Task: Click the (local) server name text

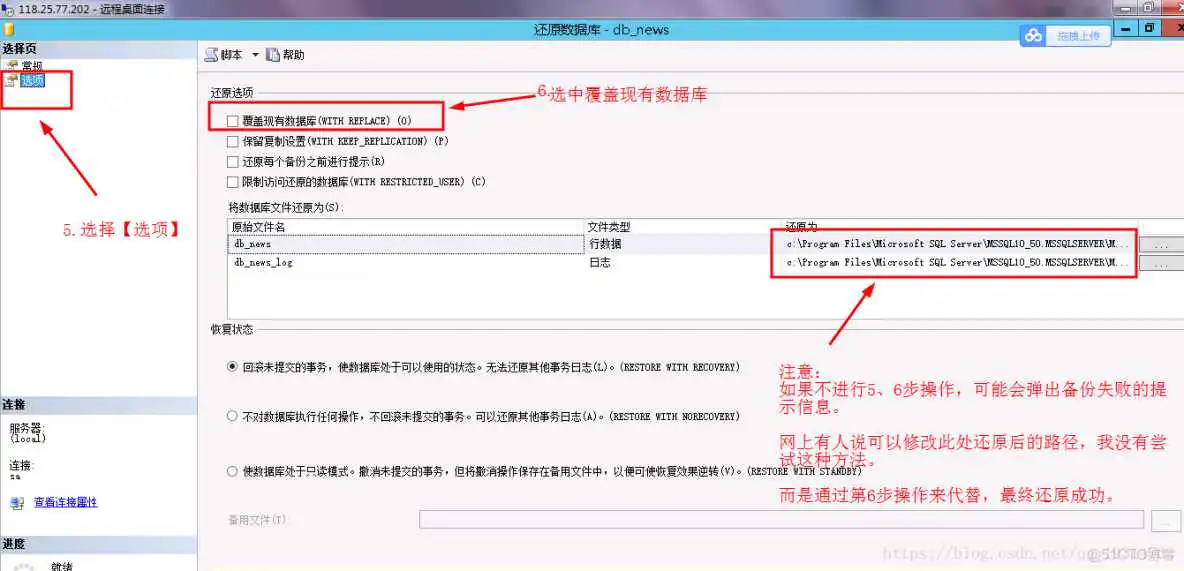Action: pyautogui.click(x=29, y=438)
